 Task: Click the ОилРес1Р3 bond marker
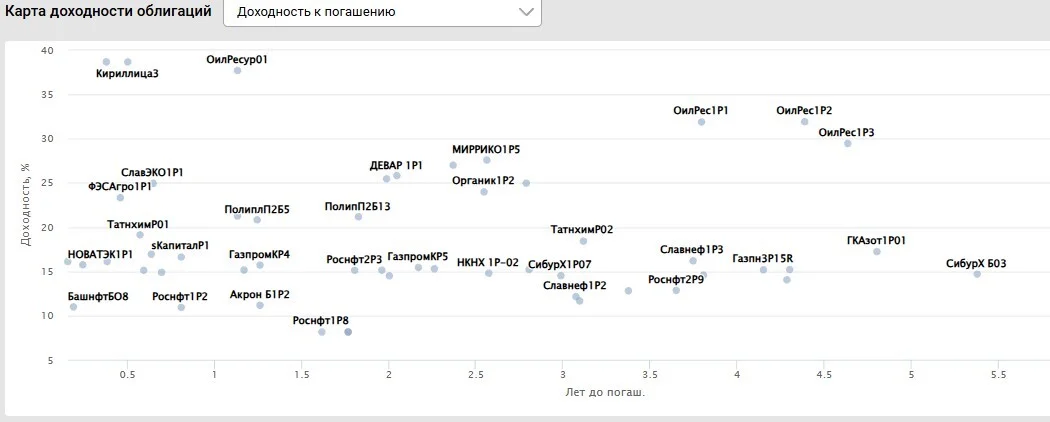click(x=847, y=143)
